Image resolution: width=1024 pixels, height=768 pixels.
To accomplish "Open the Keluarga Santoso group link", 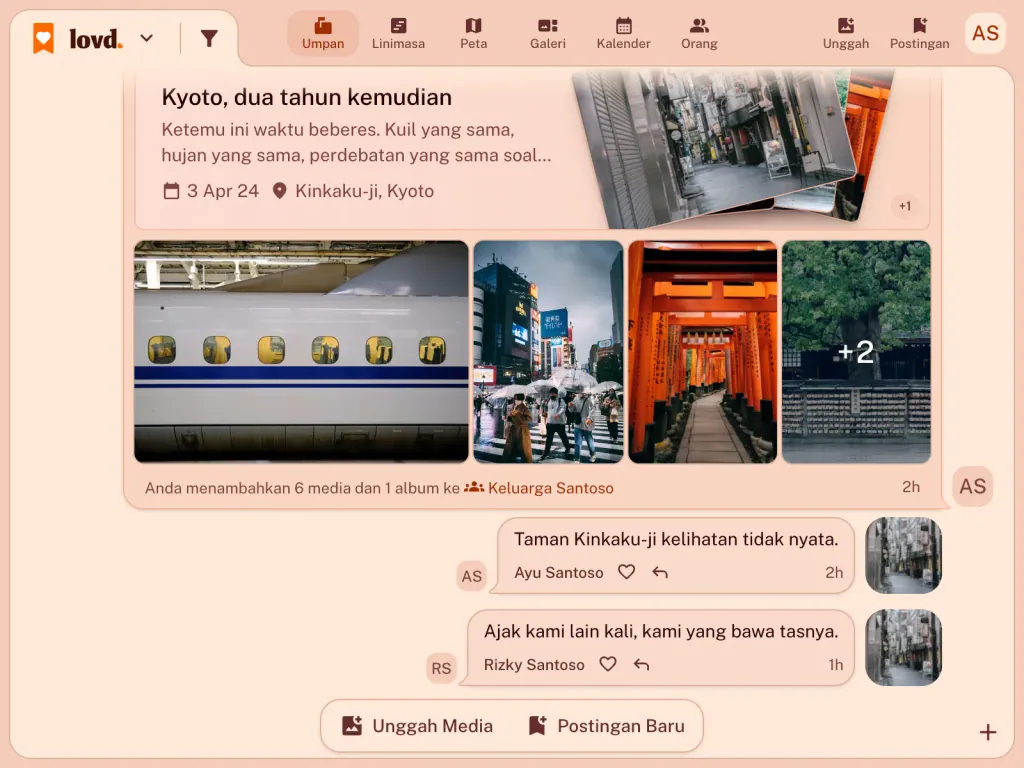I will (539, 488).
